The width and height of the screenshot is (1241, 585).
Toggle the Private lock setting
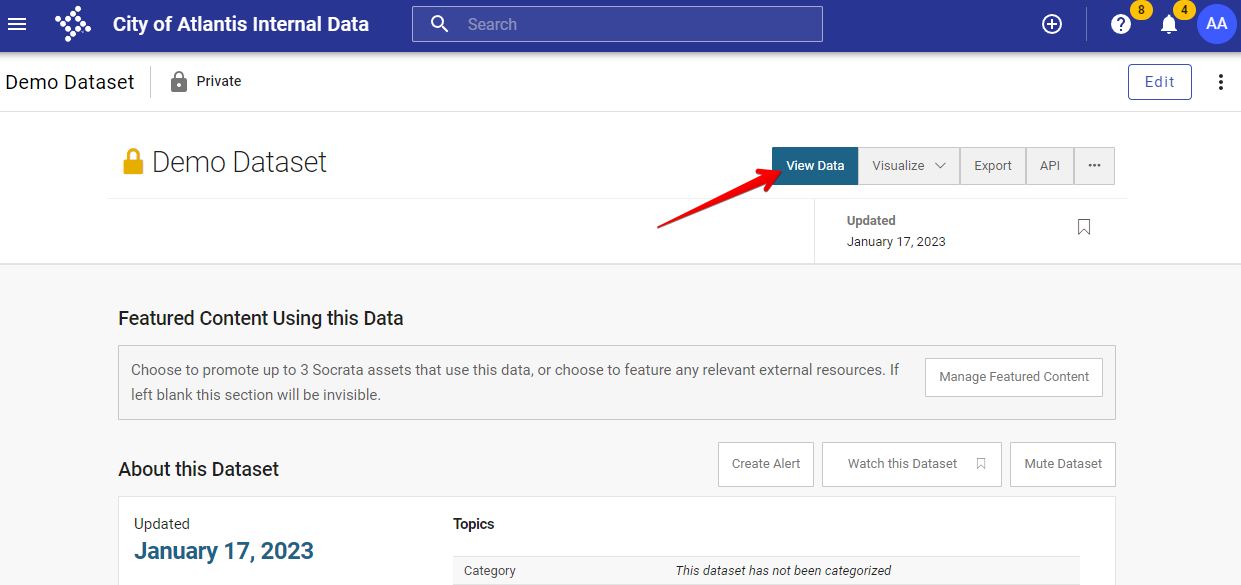pos(181,81)
